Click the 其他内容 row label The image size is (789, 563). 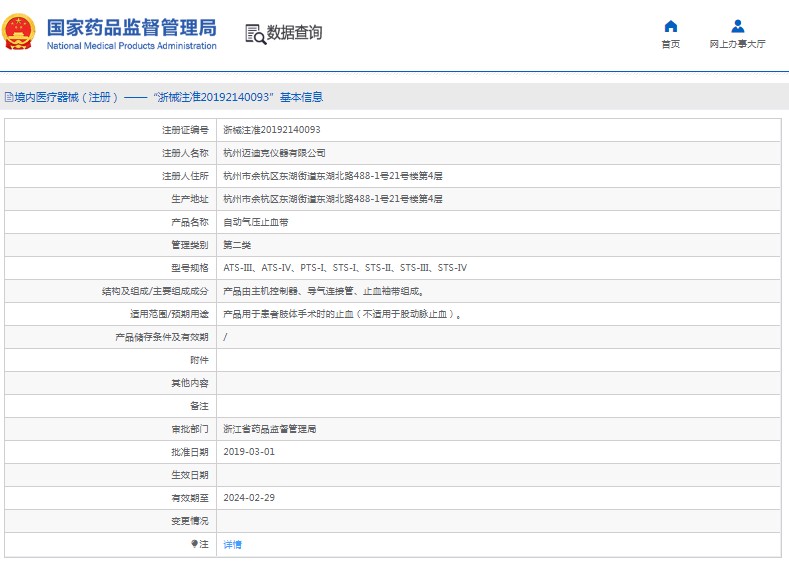coord(189,383)
